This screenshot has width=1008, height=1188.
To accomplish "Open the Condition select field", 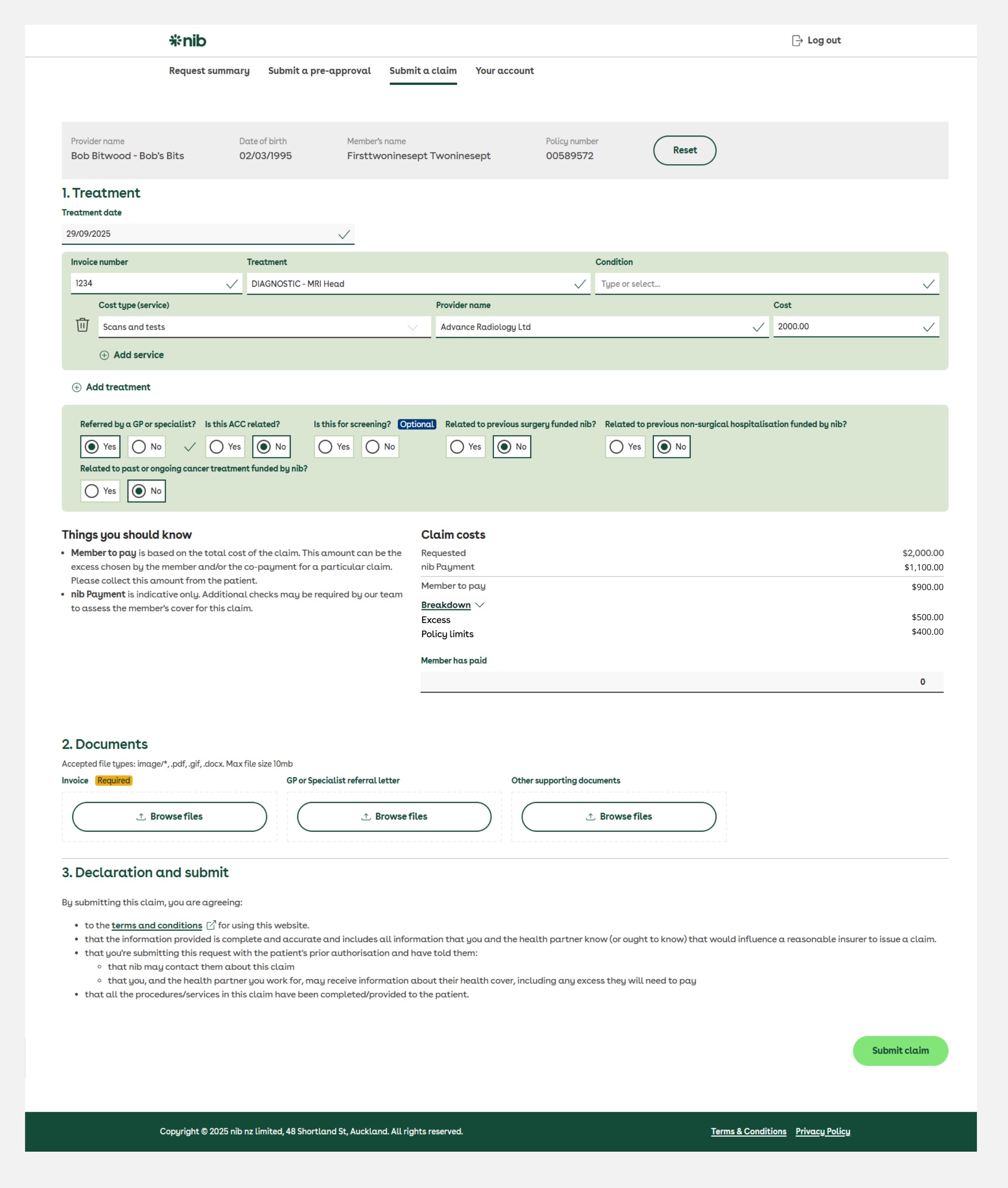I will click(766, 284).
